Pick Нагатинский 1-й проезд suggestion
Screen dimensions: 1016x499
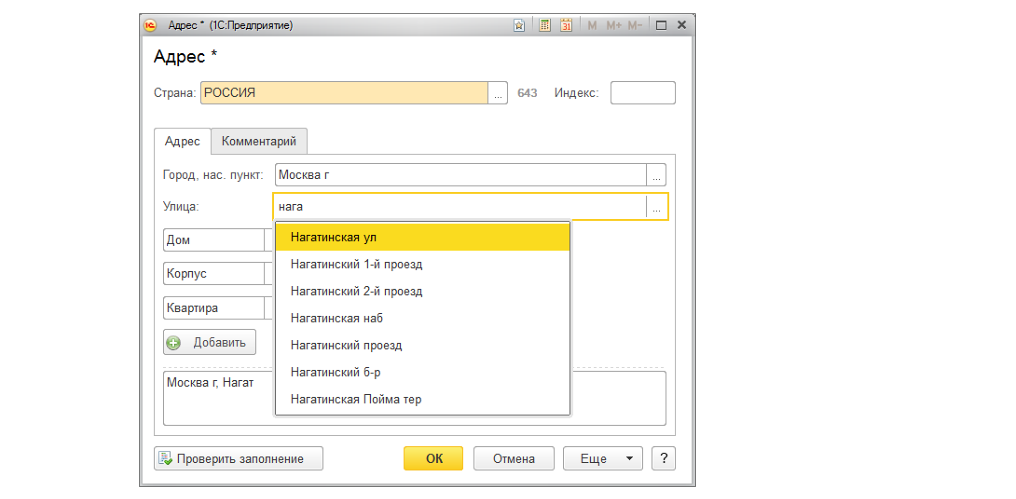pos(356,264)
